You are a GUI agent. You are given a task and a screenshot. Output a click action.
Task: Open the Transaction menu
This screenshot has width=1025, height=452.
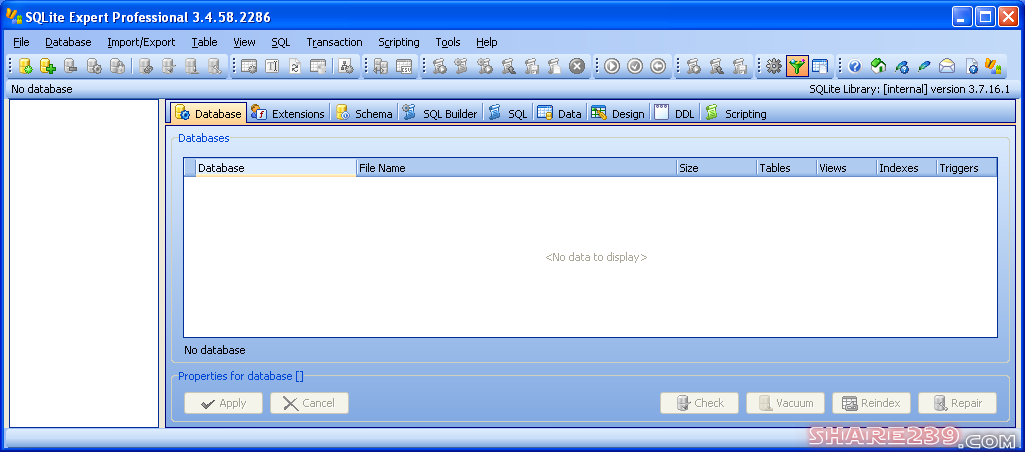(334, 42)
